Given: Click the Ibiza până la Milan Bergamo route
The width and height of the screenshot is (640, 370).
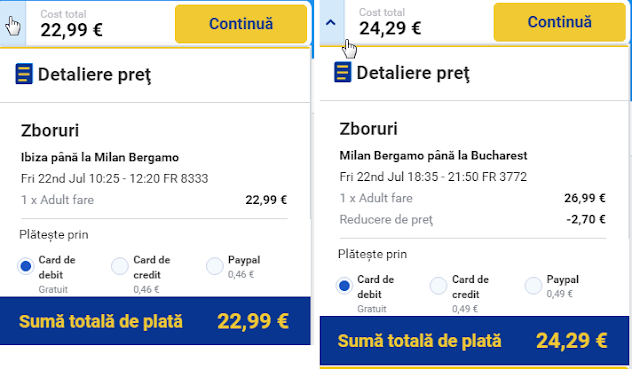Looking at the screenshot, I should pyautogui.click(x=100, y=157).
